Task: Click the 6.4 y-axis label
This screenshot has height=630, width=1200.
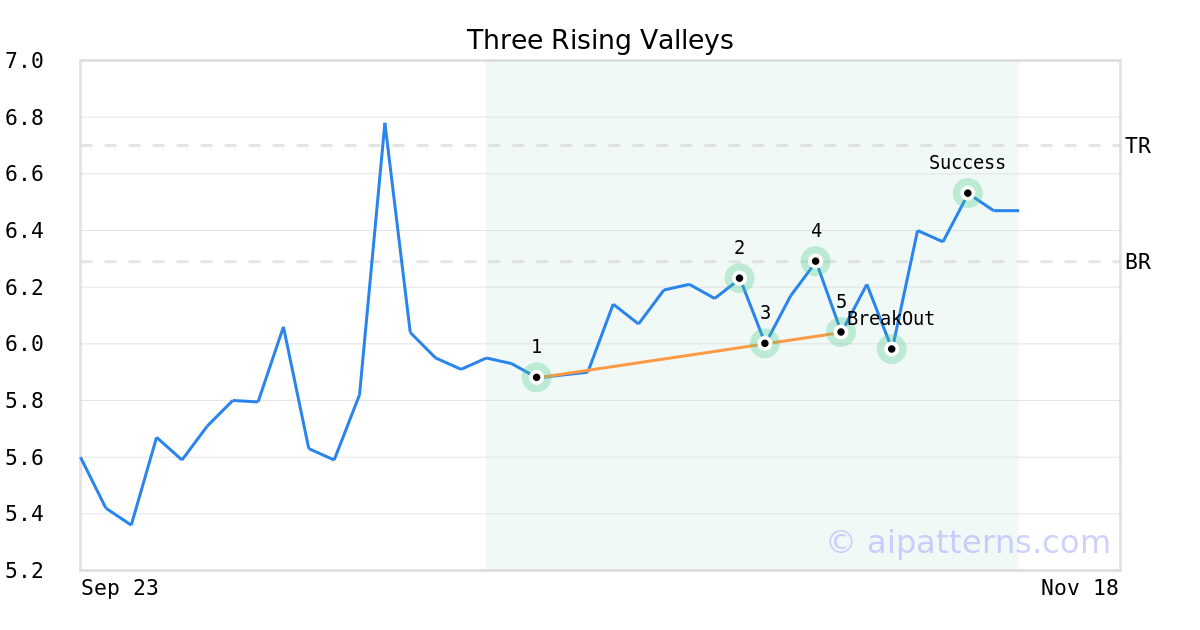Action: (x=24, y=231)
